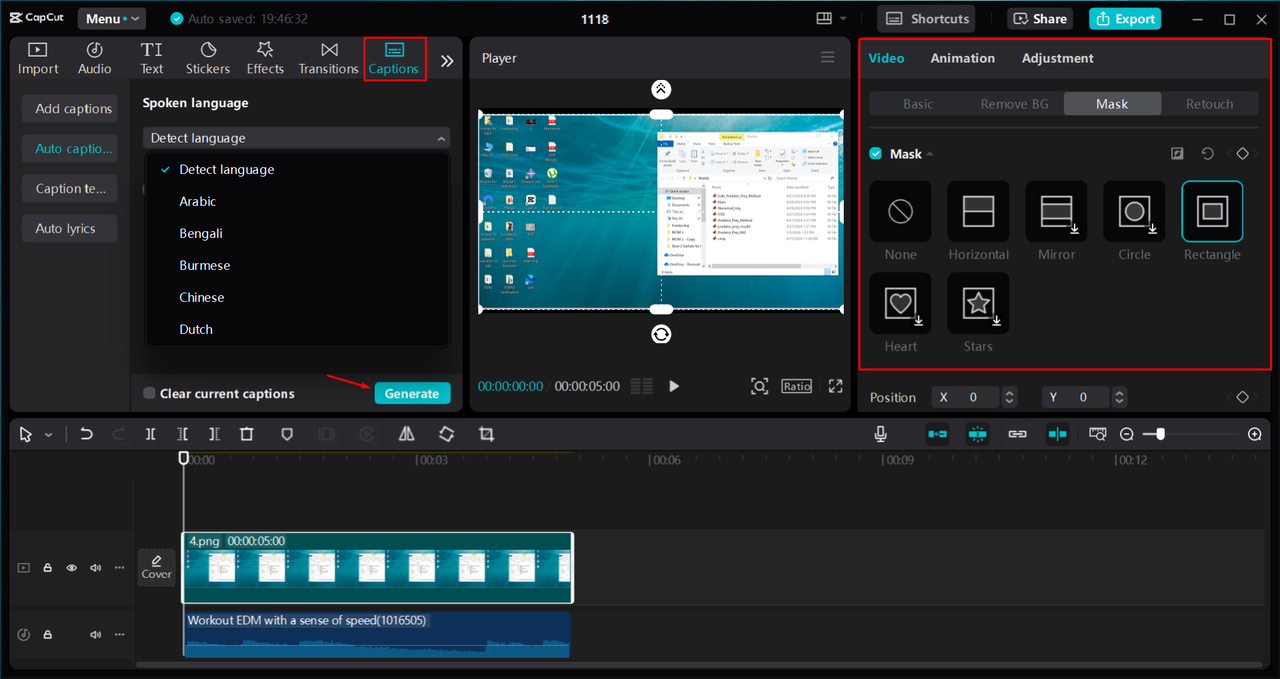The height and width of the screenshot is (679, 1280).
Task: Toggle main track magnet
Action: tap(937, 434)
